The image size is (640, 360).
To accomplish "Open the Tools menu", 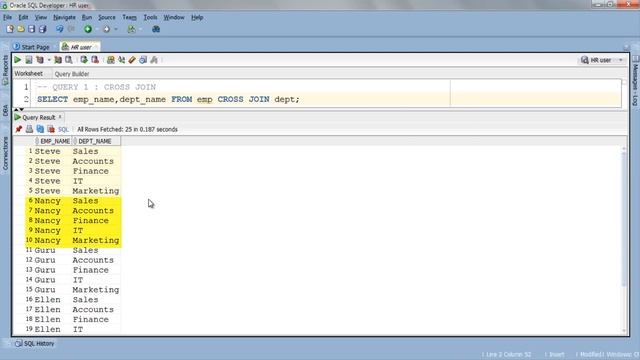I will pos(150,17).
